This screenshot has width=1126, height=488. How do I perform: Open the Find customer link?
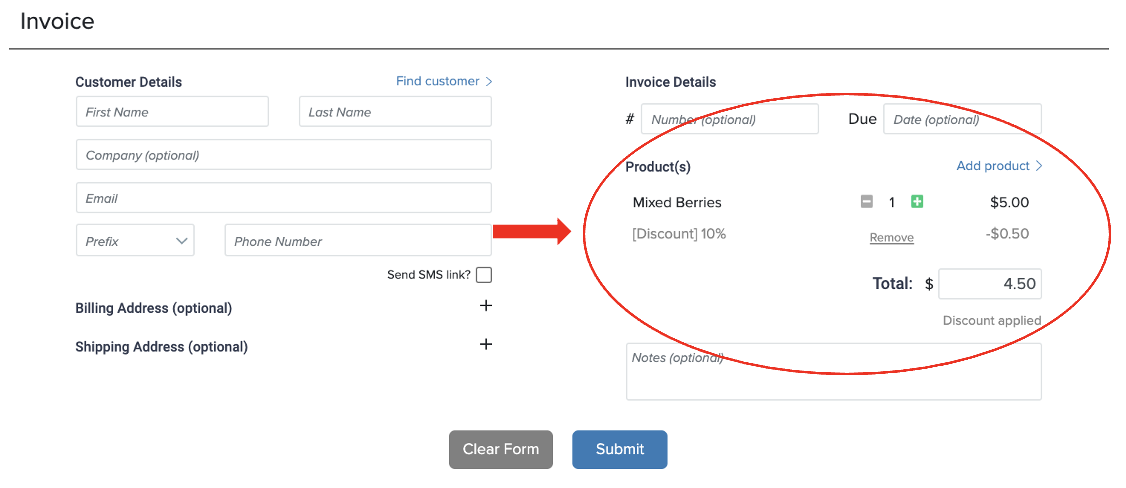pos(444,81)
